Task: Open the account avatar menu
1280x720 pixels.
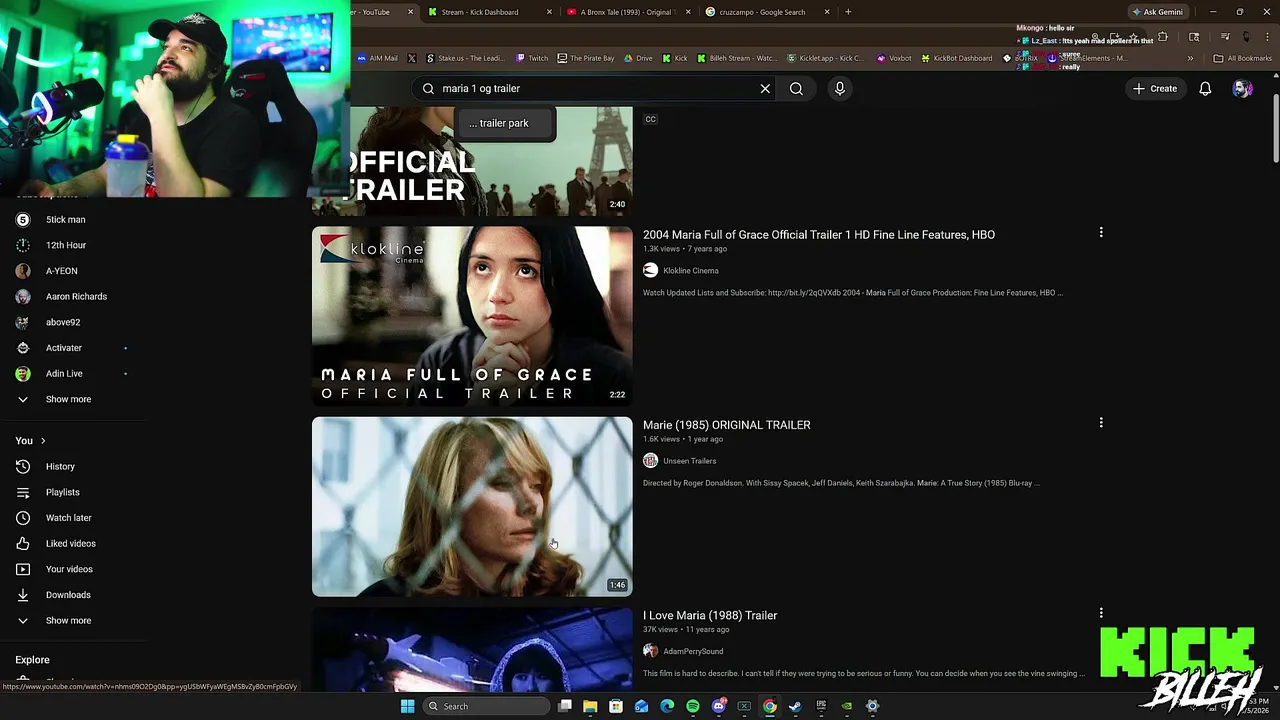Action: point(1242,88)
